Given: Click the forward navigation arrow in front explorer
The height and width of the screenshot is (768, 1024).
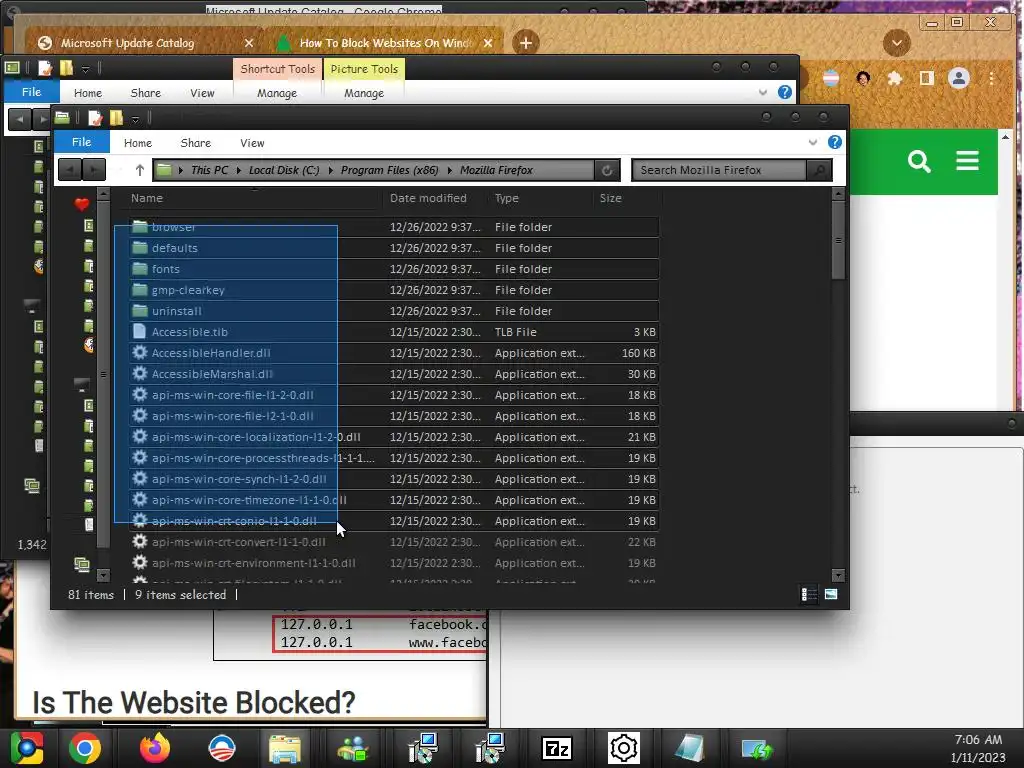Looking at the screenshot, I should pyautogui.click(x=93, y=170).
